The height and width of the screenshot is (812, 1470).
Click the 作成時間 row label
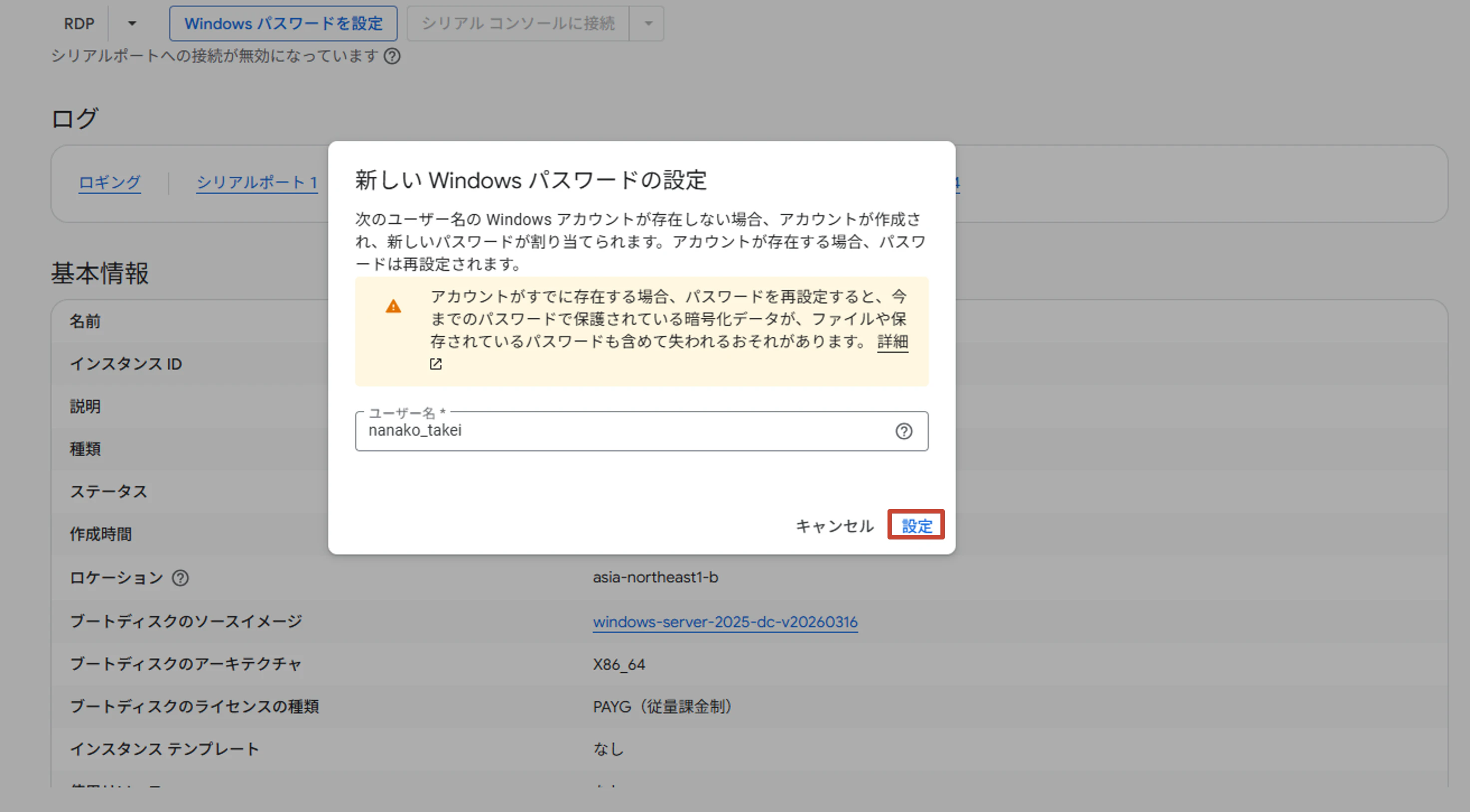[x=100, y=534]
